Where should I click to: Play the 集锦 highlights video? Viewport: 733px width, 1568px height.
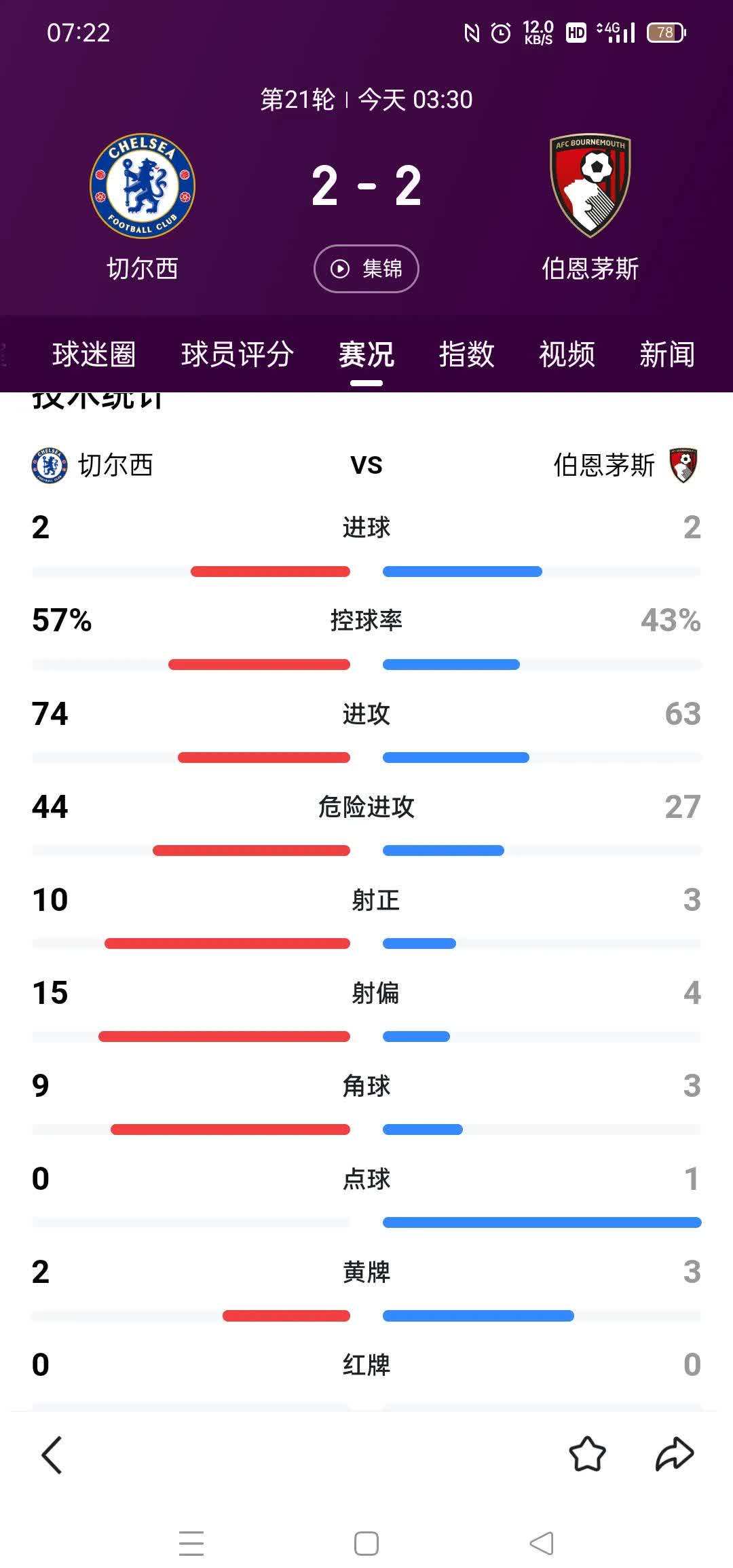point(366,269)
